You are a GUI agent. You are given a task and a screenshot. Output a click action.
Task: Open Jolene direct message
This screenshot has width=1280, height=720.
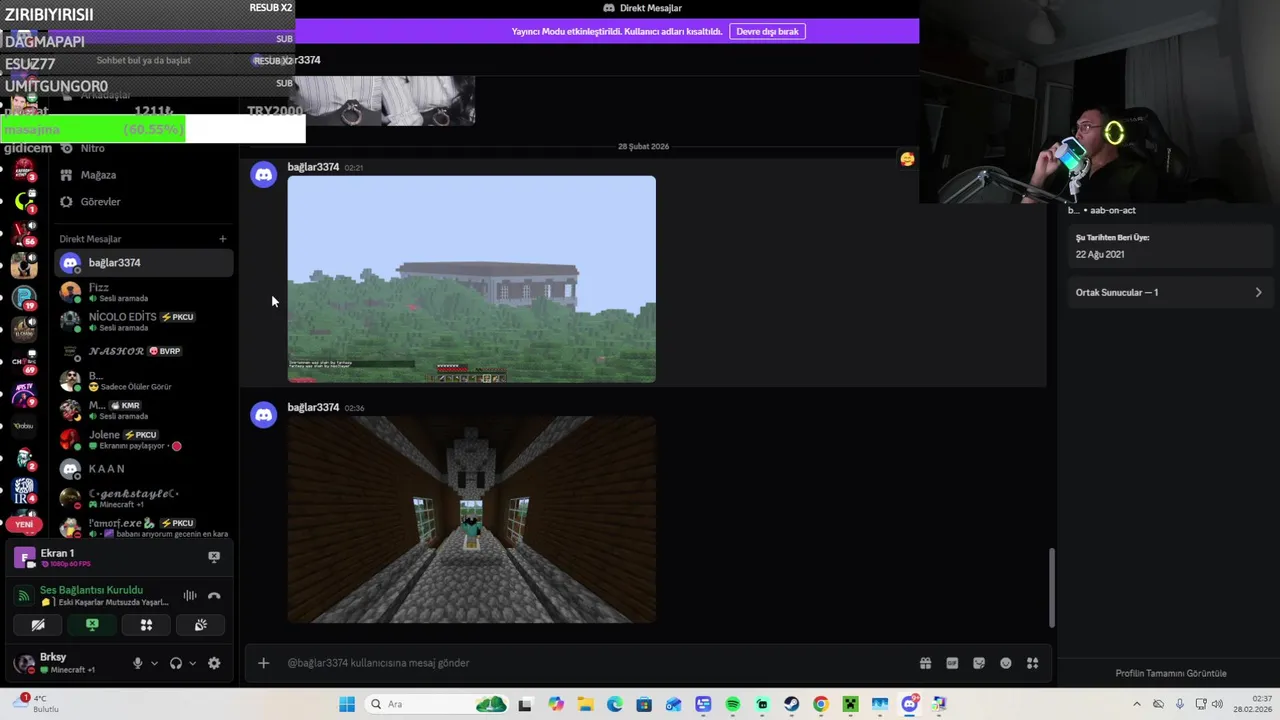pyautogui.click(x=143, y=439)
